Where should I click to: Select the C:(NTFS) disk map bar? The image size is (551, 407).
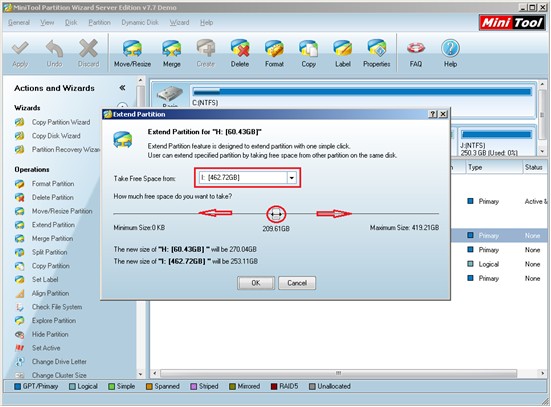[362, 92]
